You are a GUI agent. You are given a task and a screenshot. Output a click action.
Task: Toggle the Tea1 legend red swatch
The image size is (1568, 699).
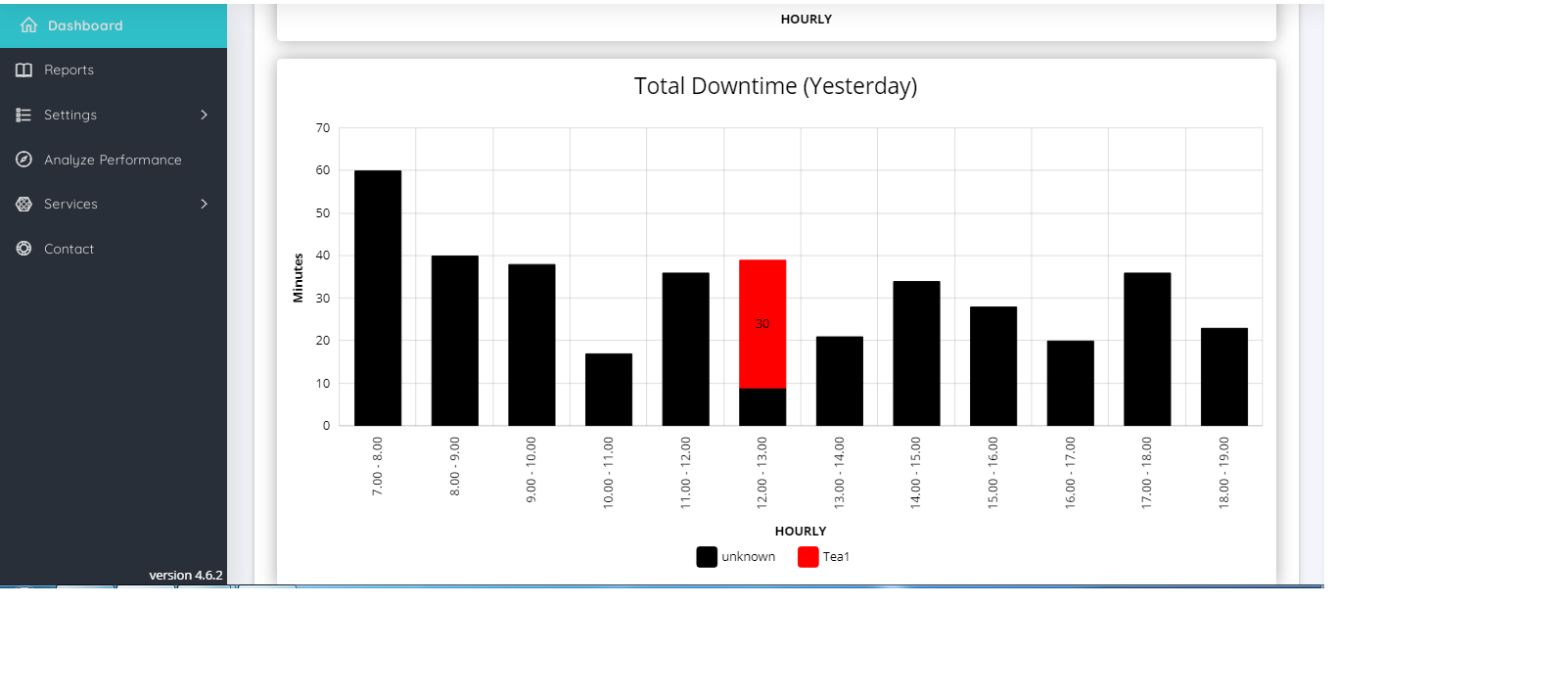[x=808, y=557]
